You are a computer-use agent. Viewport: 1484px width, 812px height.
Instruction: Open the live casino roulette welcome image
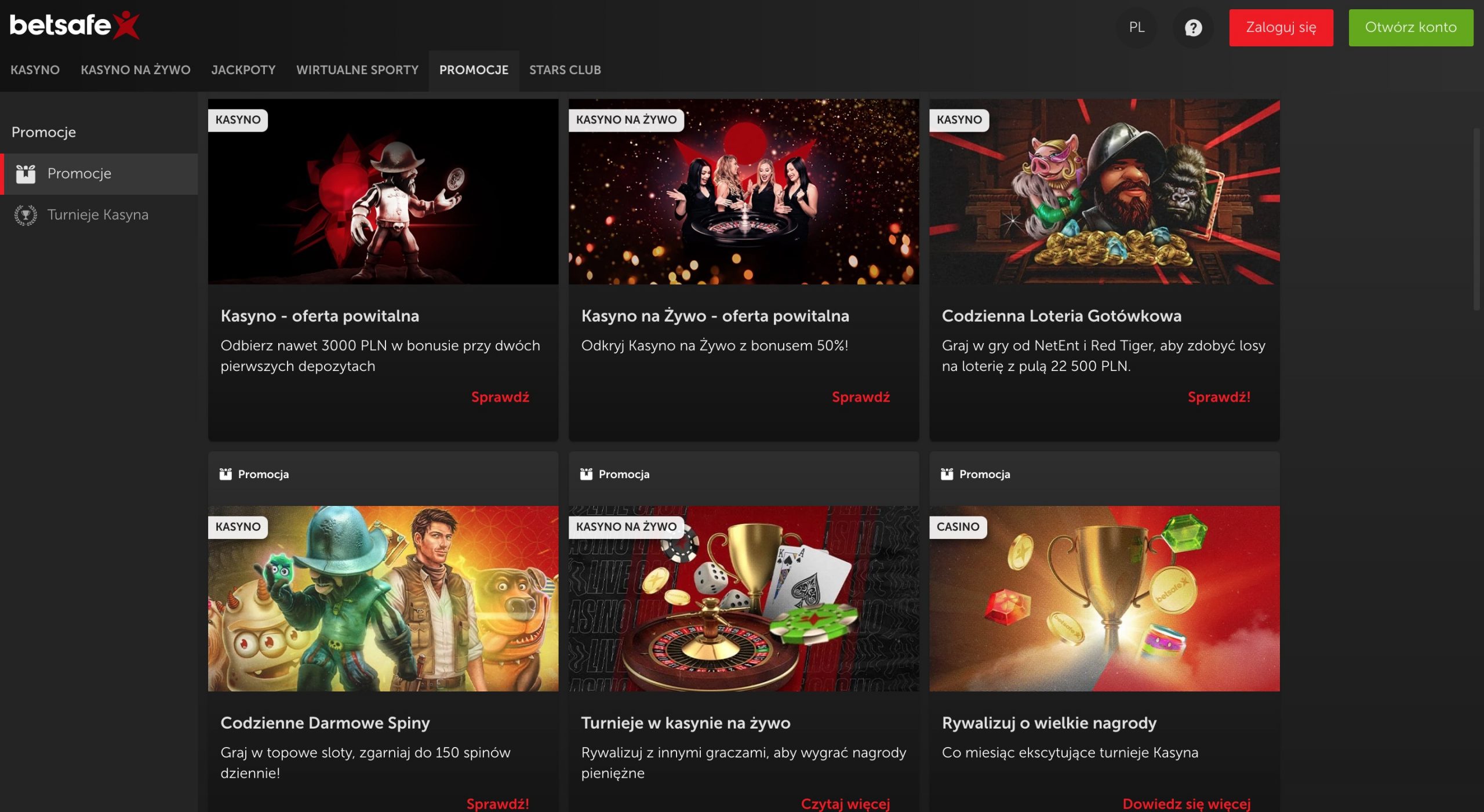[743, 191]
